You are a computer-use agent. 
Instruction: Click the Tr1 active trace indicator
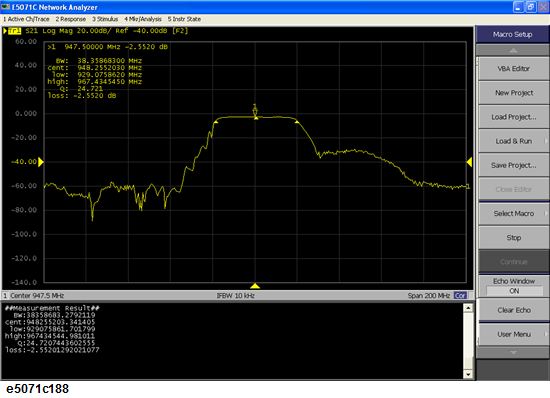pyautogui.click(x=14, y=31)
